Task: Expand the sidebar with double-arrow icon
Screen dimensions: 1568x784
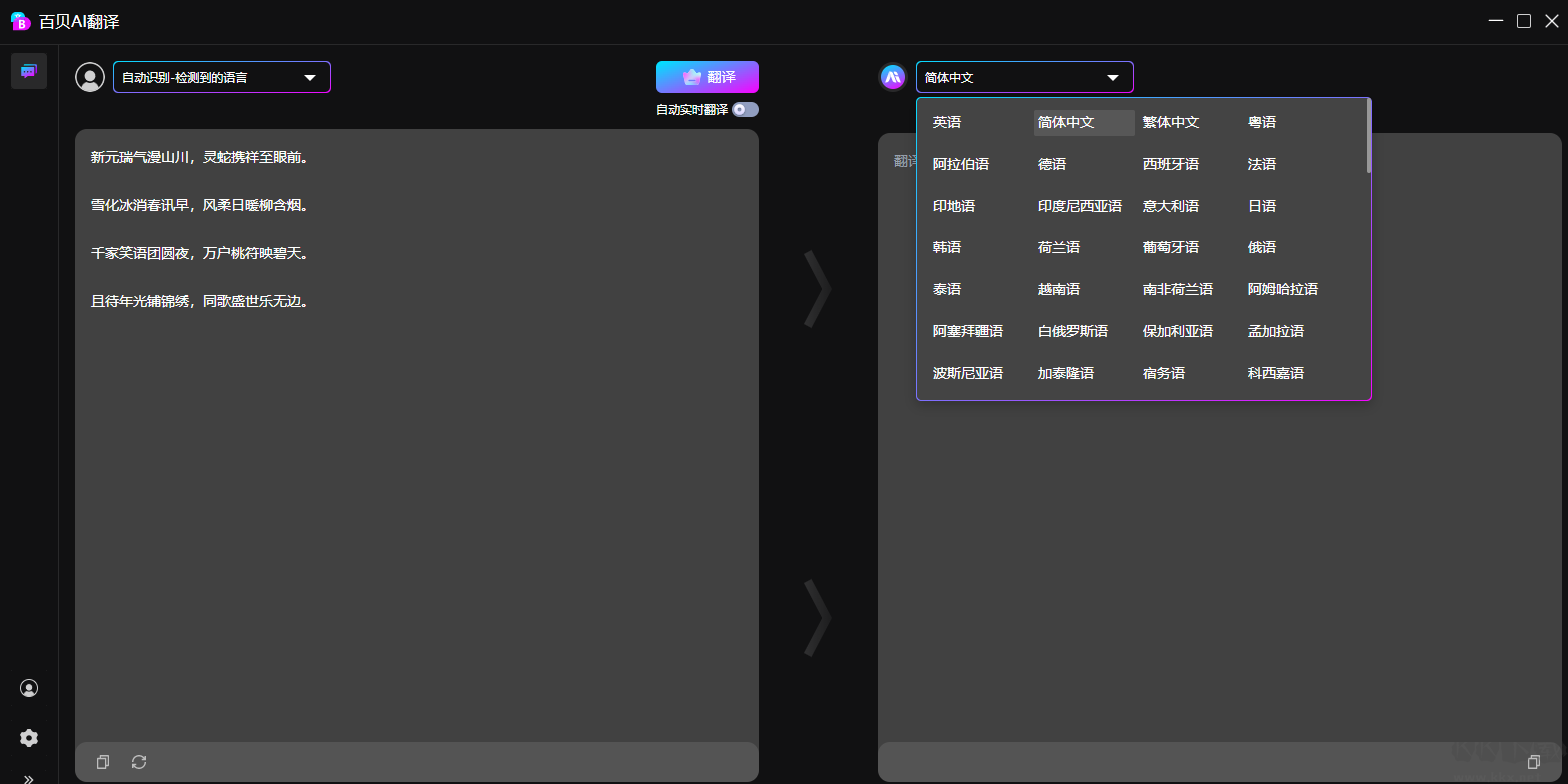Action: (29, 778)
